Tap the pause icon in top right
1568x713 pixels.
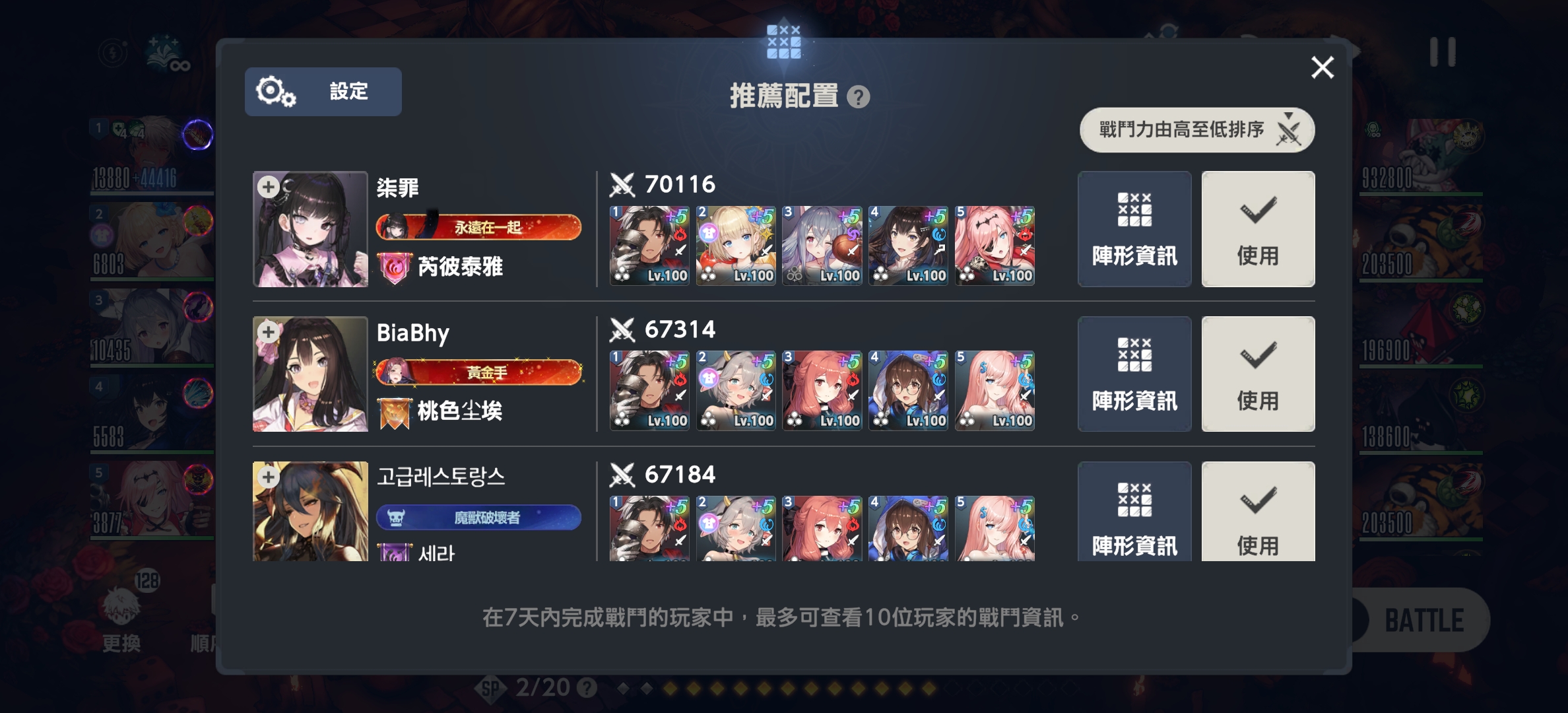click(x=1443, y=51)
